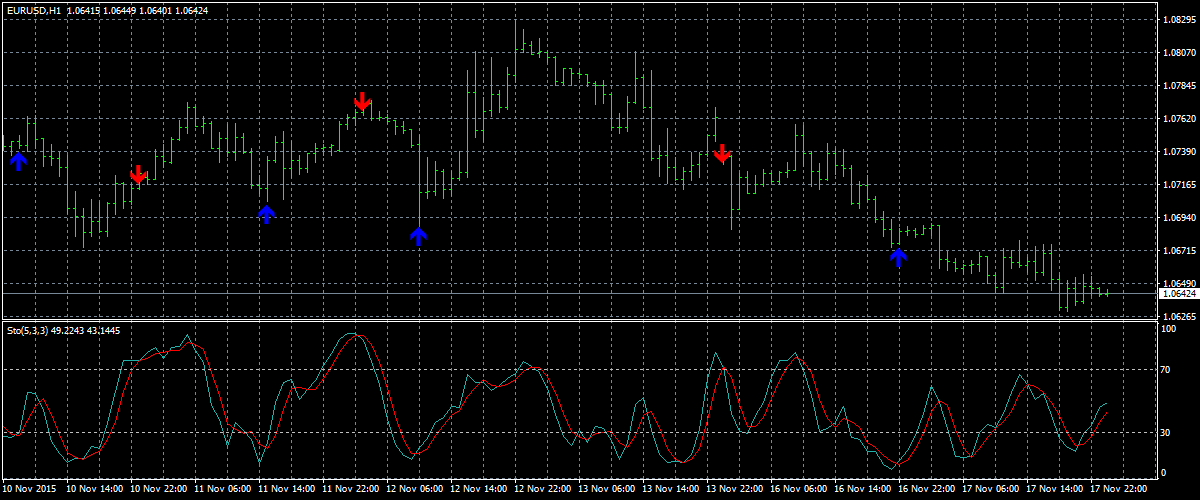1200x500 pixels.
Task: Click the 17 Nov 22:00 time label
Action: tap(1119, 489)
